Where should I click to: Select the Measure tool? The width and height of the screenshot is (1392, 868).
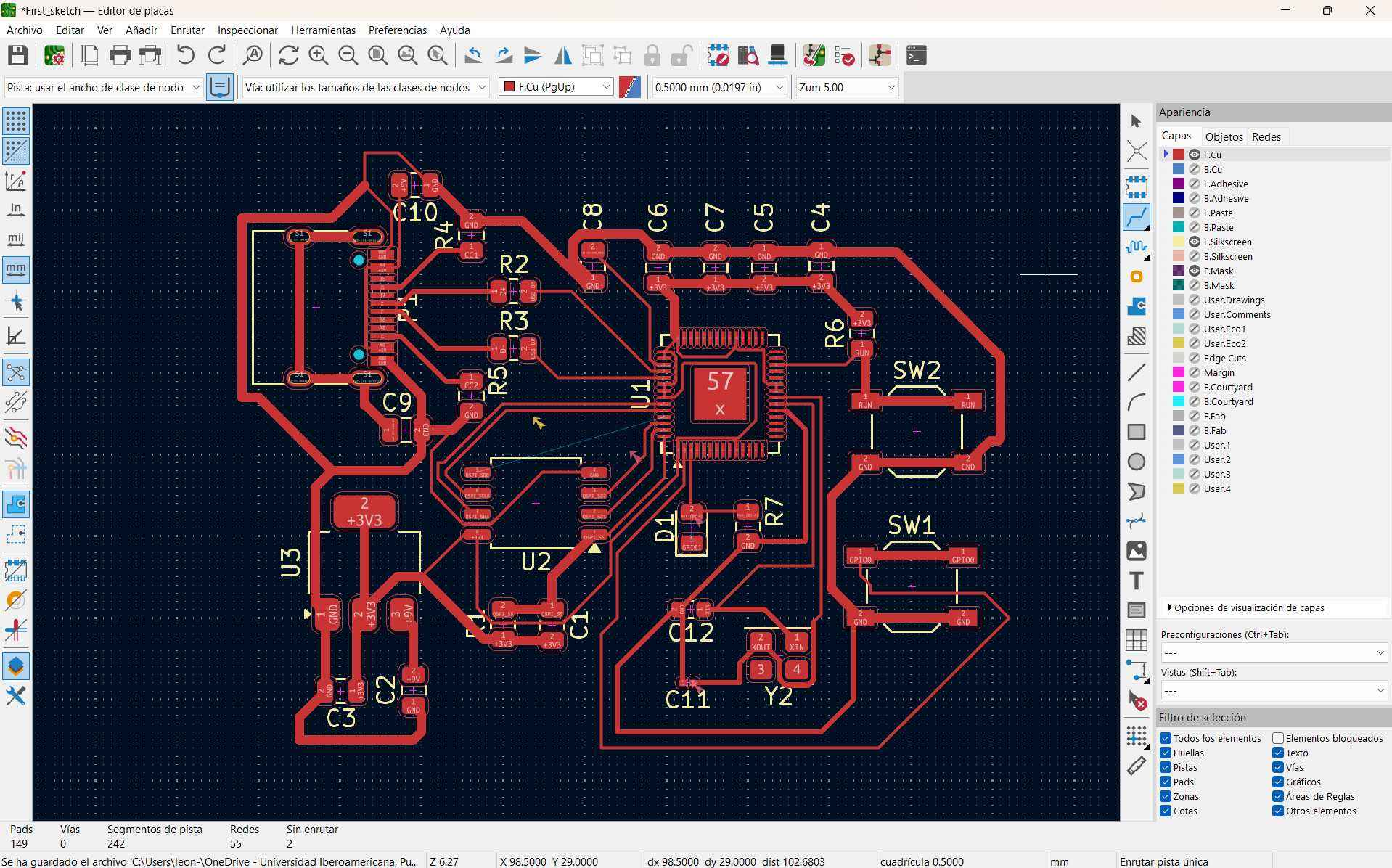click(1137, 766)
